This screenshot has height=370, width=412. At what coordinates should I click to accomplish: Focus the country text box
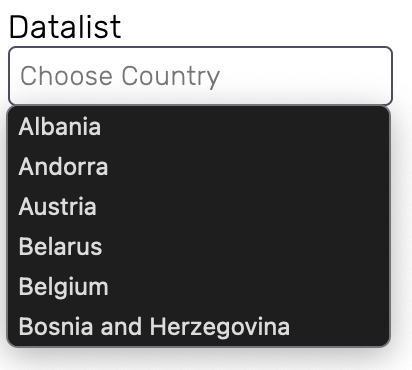click(200, 76)
